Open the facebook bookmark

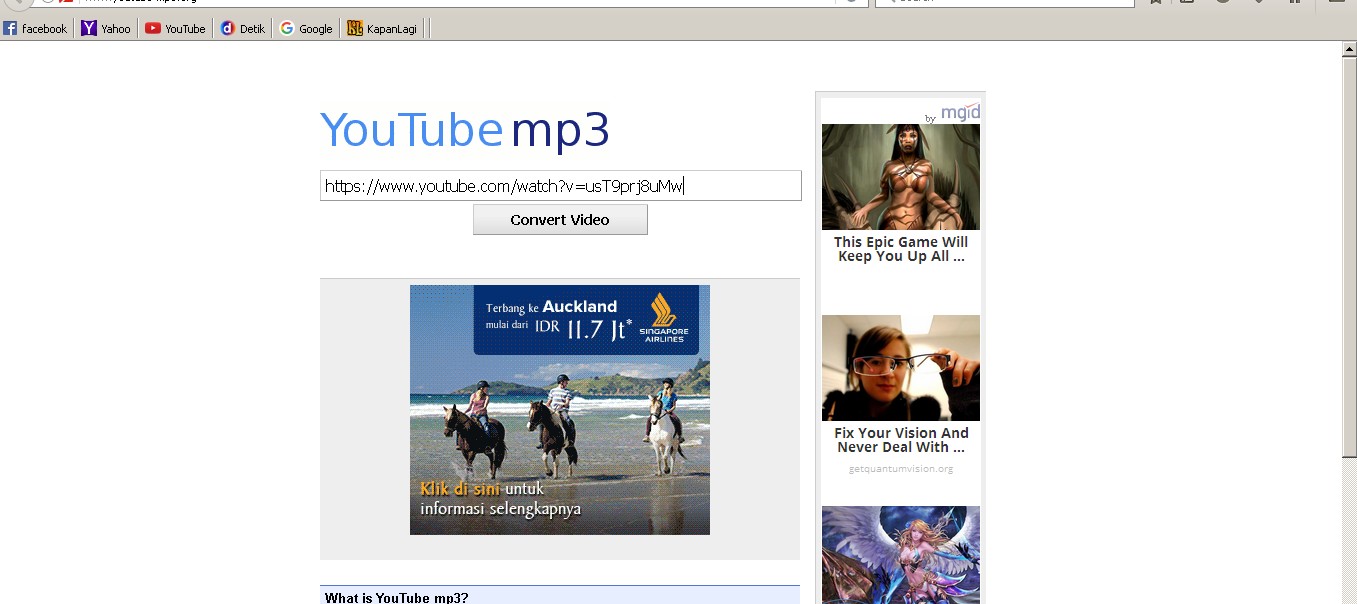pyautogui.click(x=36, y=28)
